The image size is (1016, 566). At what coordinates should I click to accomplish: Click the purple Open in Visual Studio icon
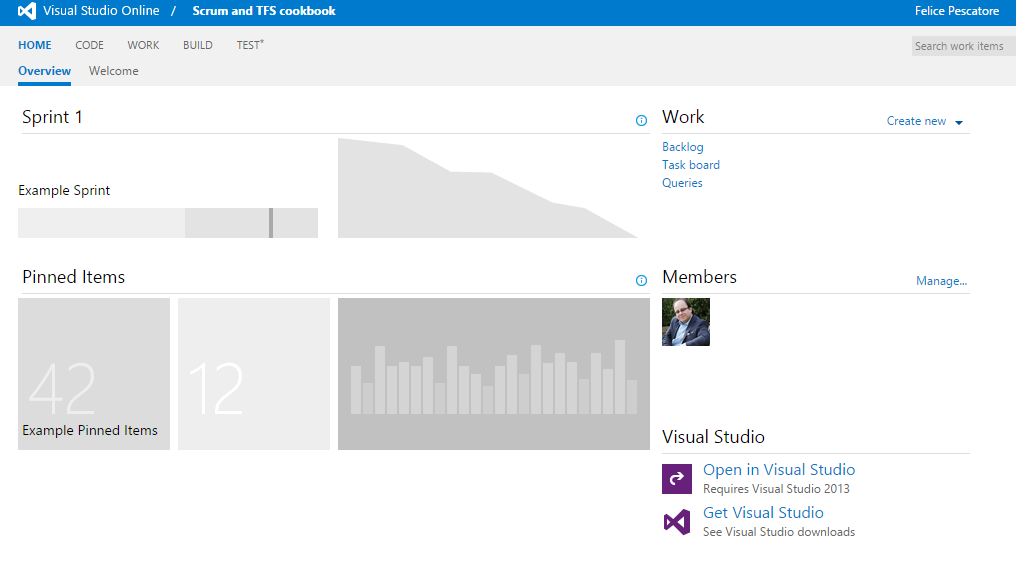[x=676, y=479]
